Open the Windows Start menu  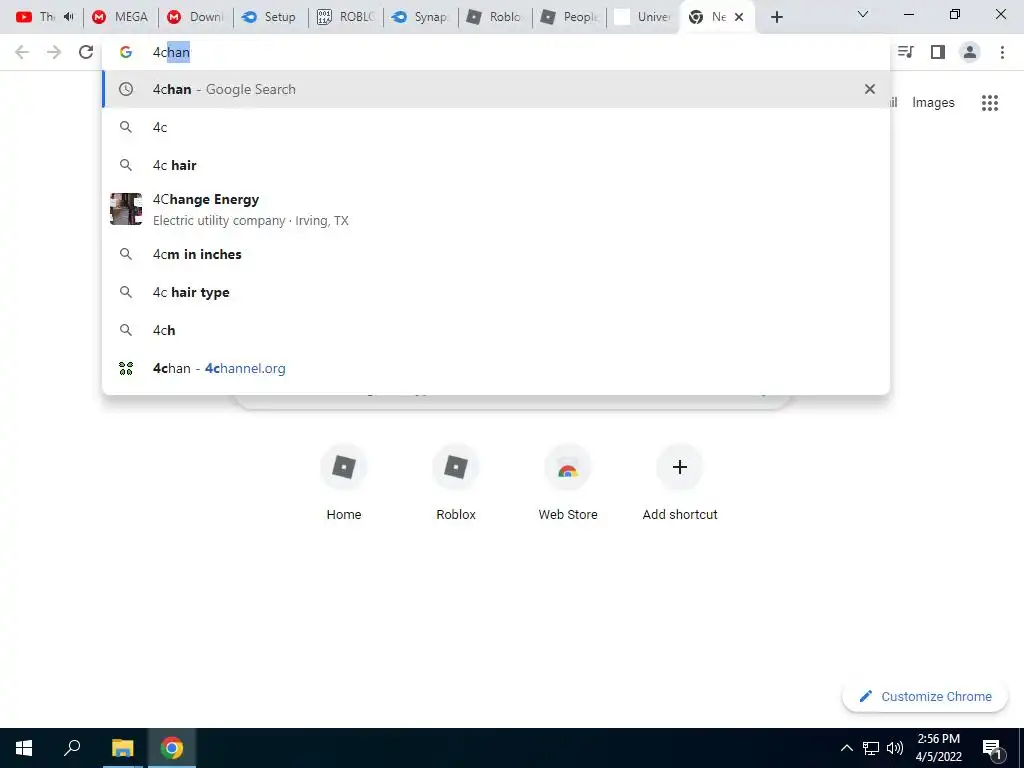tap(24, 748)
